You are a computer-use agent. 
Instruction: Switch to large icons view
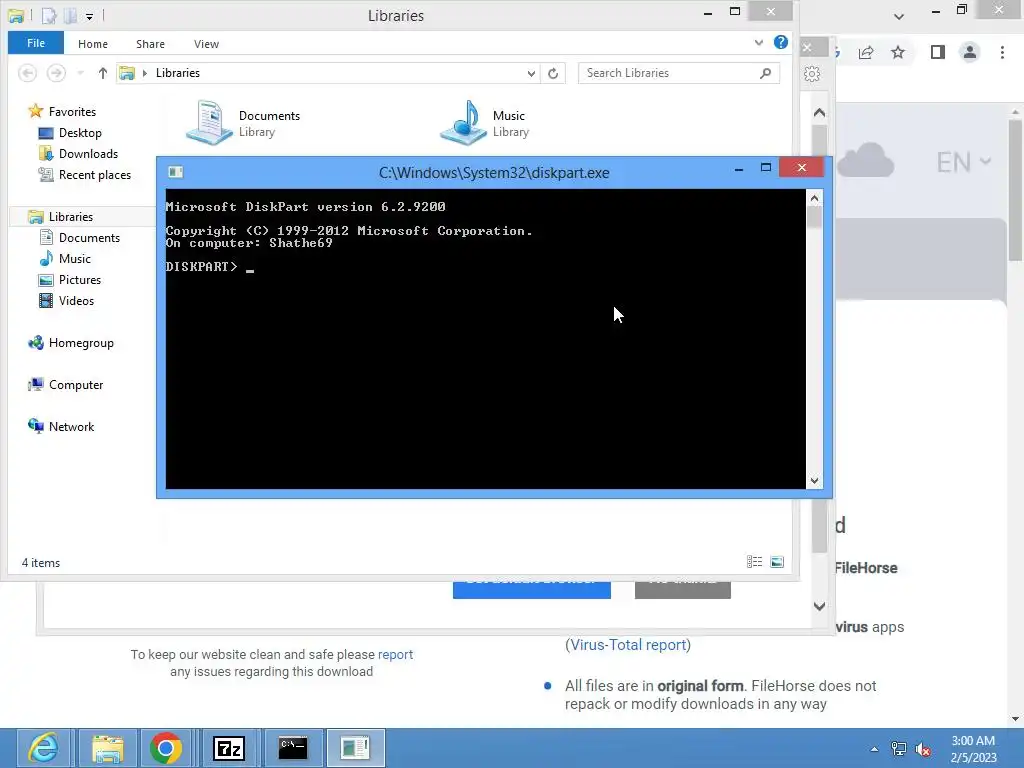[x=777, y=562]
